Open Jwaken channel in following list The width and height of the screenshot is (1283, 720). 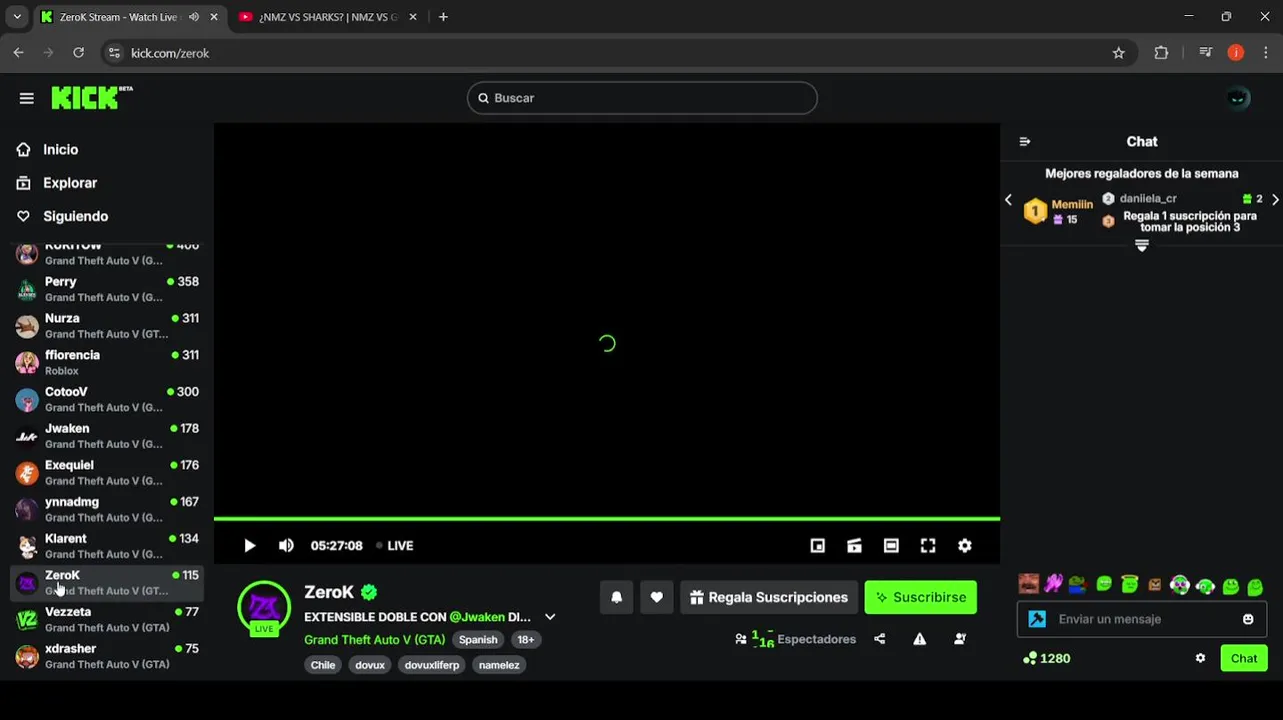pyautogui.click(x=107, y=436)
